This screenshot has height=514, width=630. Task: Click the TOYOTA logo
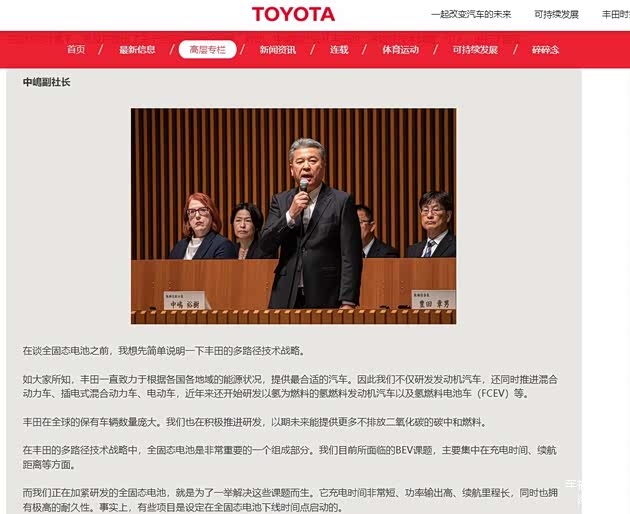[293, 14]
